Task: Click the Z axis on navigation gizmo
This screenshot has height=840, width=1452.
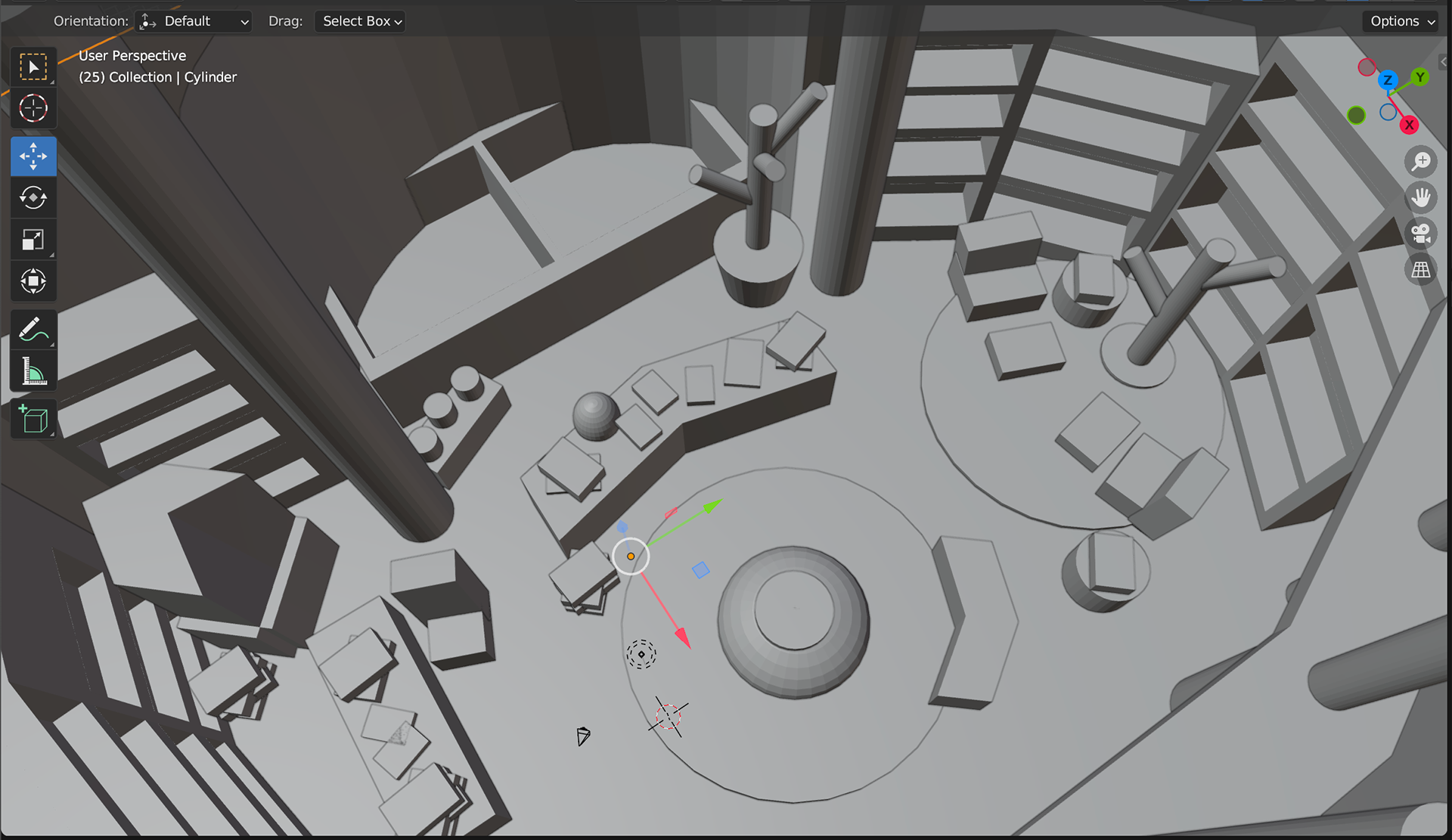Action: pyautogui.click(x=1388, y=79)
